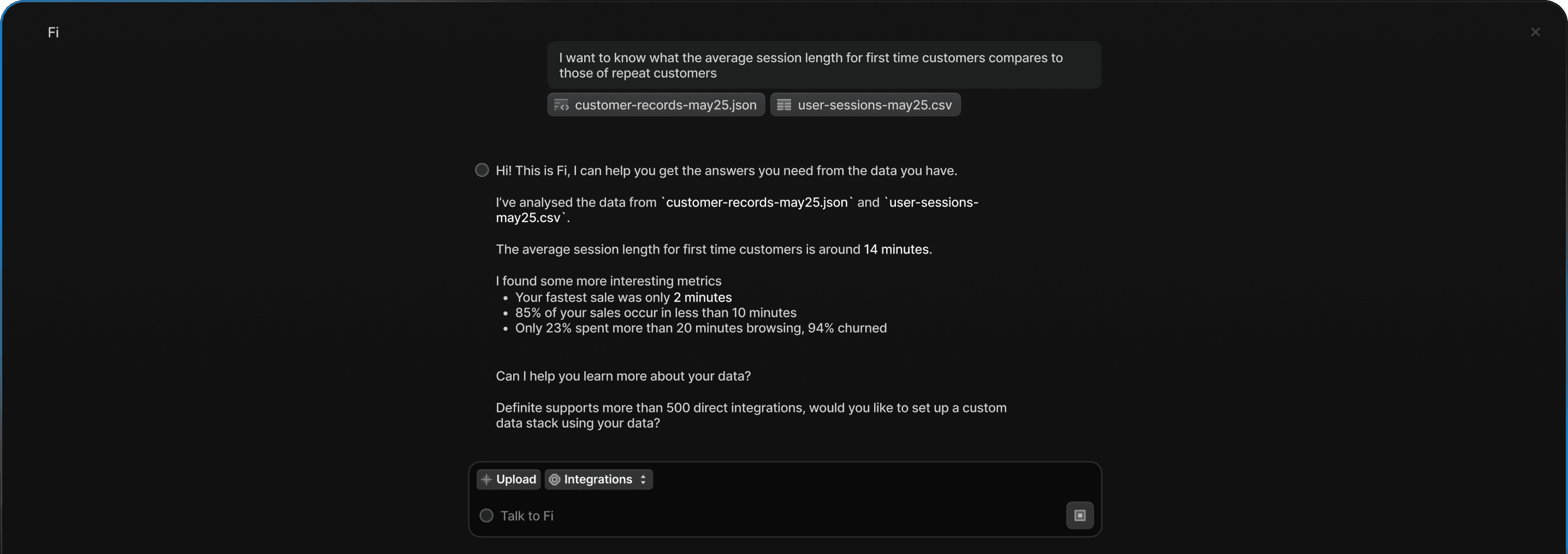Click the spreadsheet icon on user-sessions chip
The image size is (1568, 554).
tap(784, 105)
